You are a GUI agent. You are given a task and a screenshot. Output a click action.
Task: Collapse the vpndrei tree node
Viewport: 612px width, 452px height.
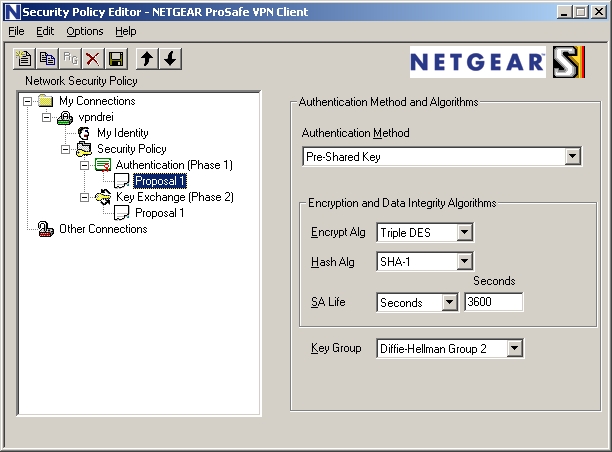click(46, 117)
